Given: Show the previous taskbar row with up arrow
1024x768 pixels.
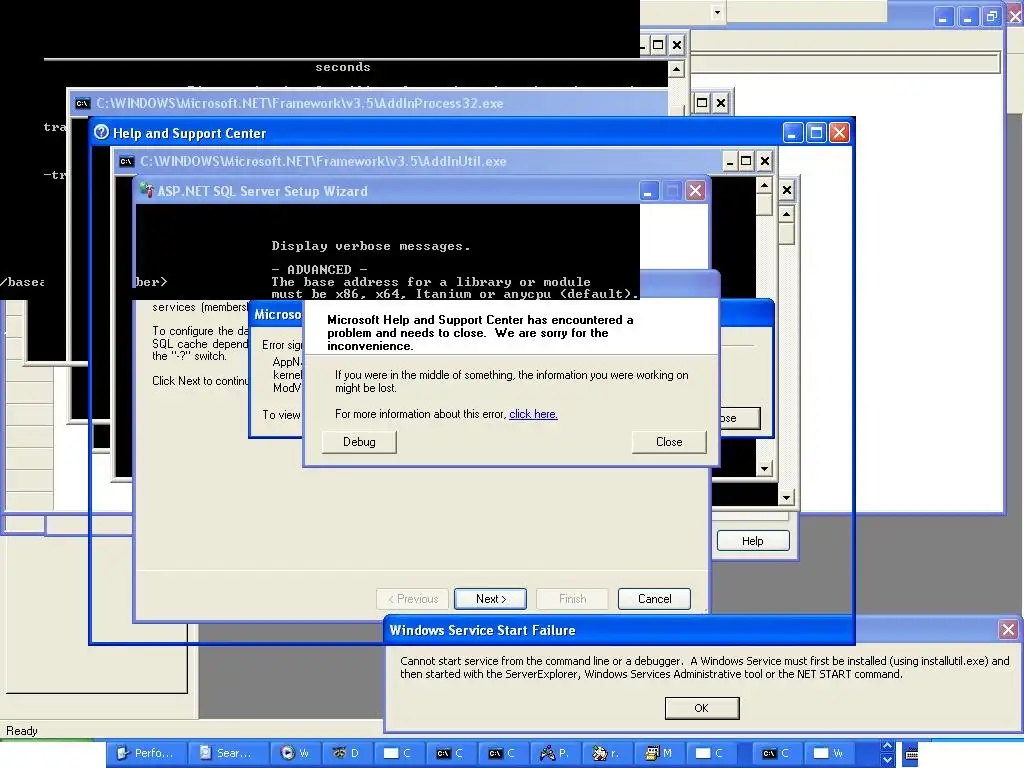Looking at the screenshot, I should tap(887, 746).
